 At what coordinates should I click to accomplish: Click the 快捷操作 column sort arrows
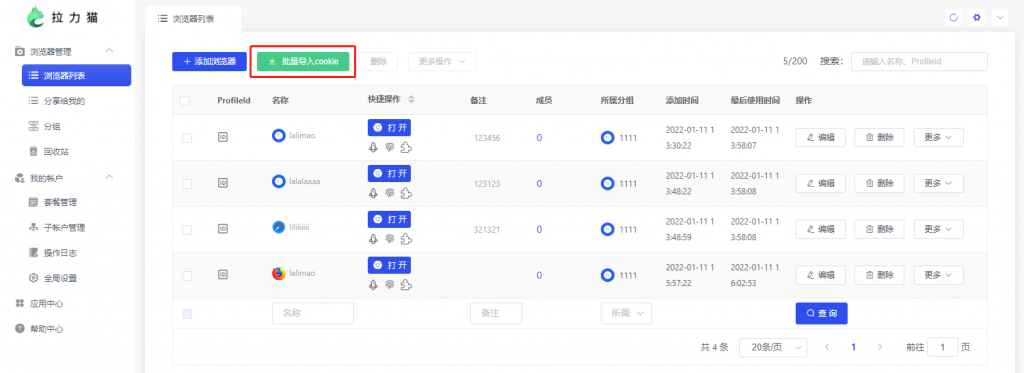tap(411, 100)
